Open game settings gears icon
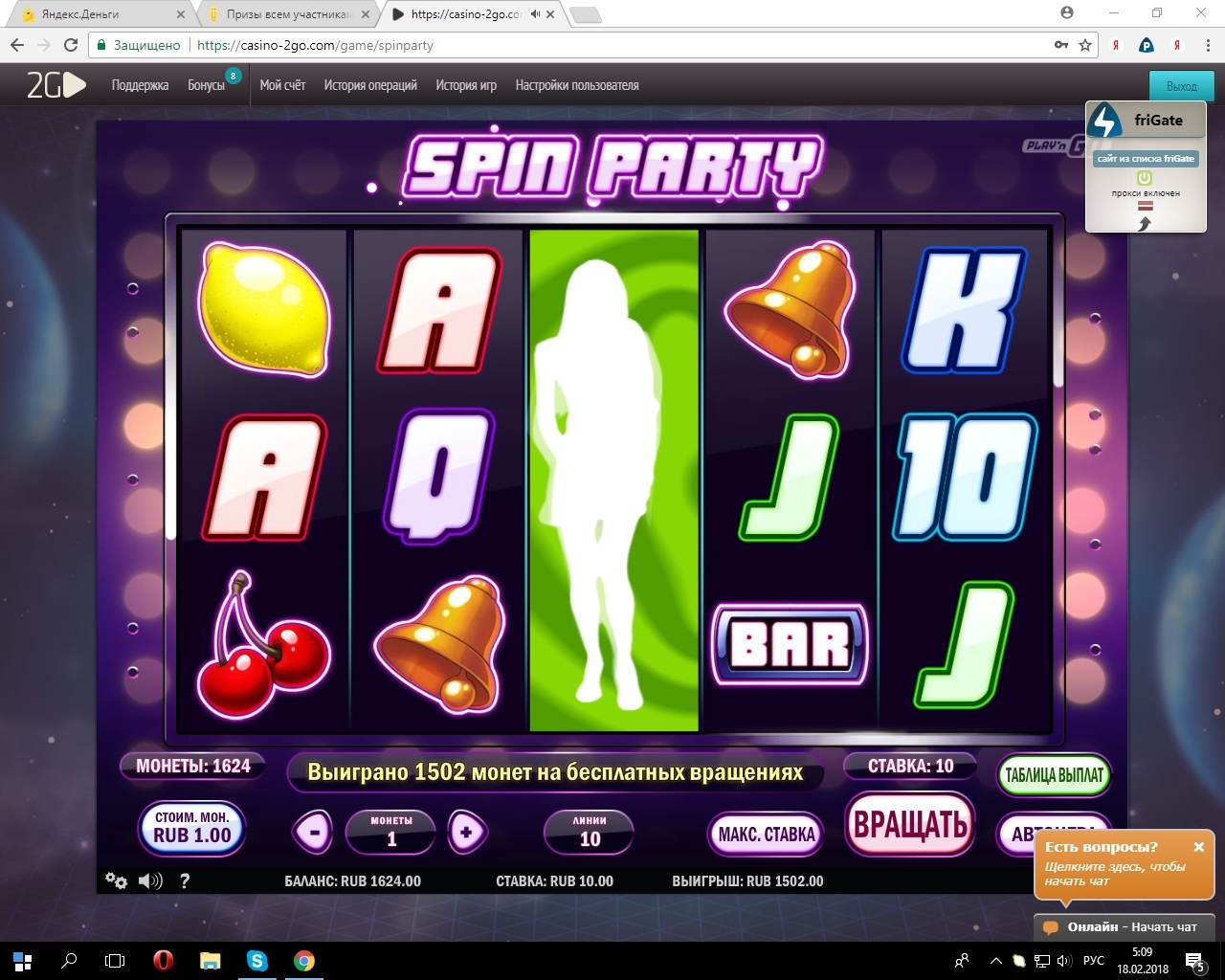1225x980 pixels. tap(116, 880)
